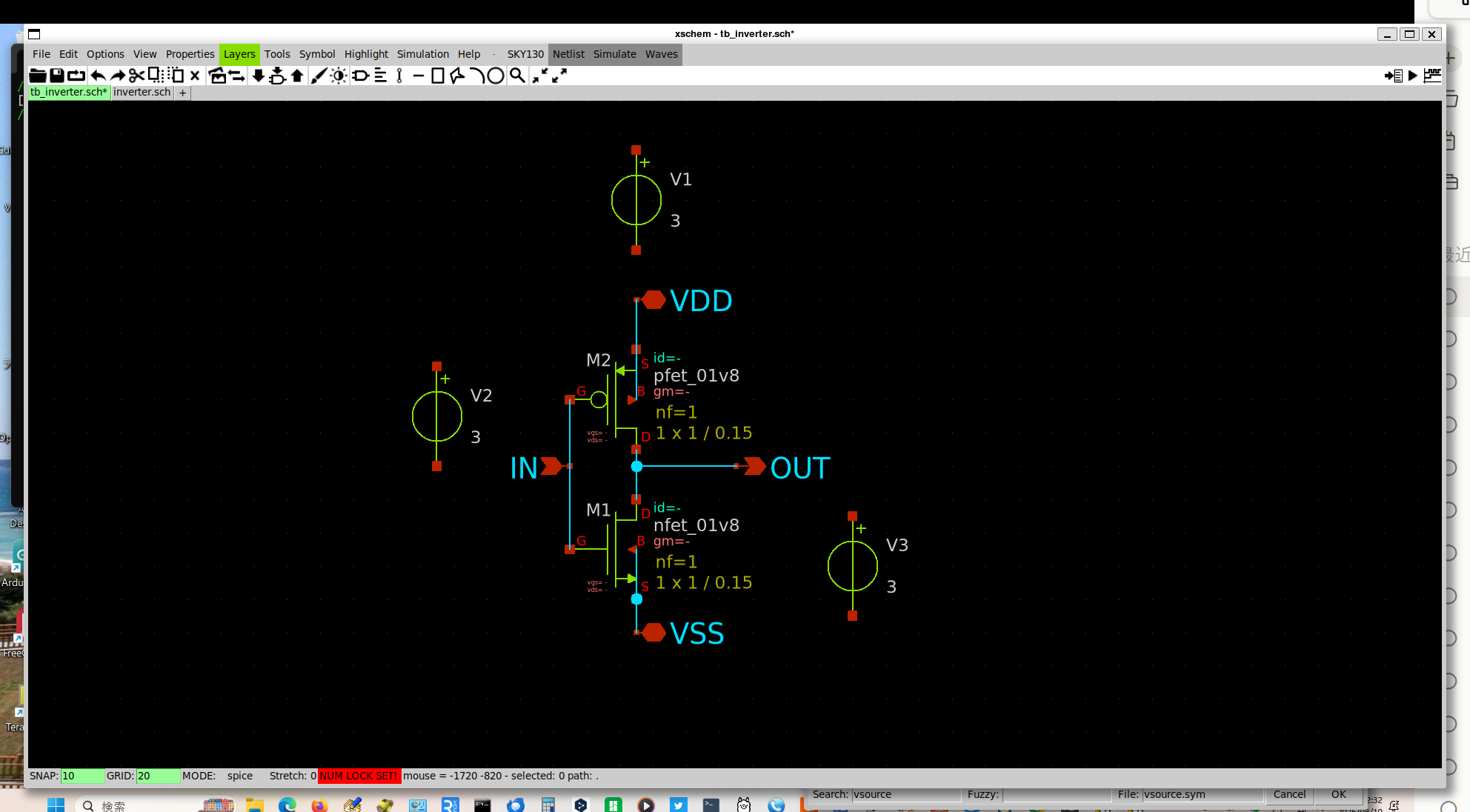
Task: Open the View menu
Action: coord(145,54)
